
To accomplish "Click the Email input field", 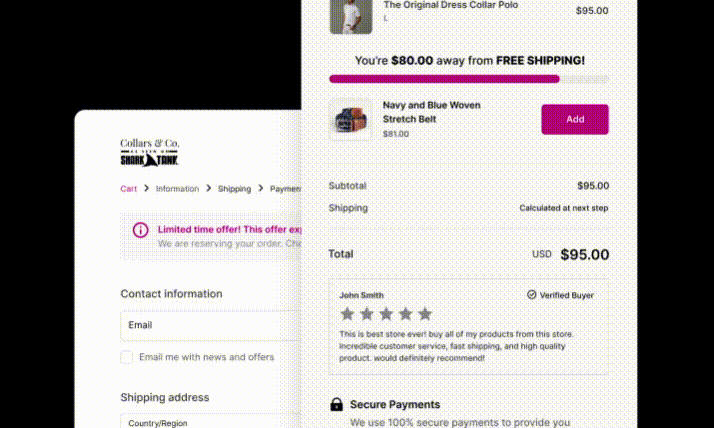I will [x=210, y=325].
